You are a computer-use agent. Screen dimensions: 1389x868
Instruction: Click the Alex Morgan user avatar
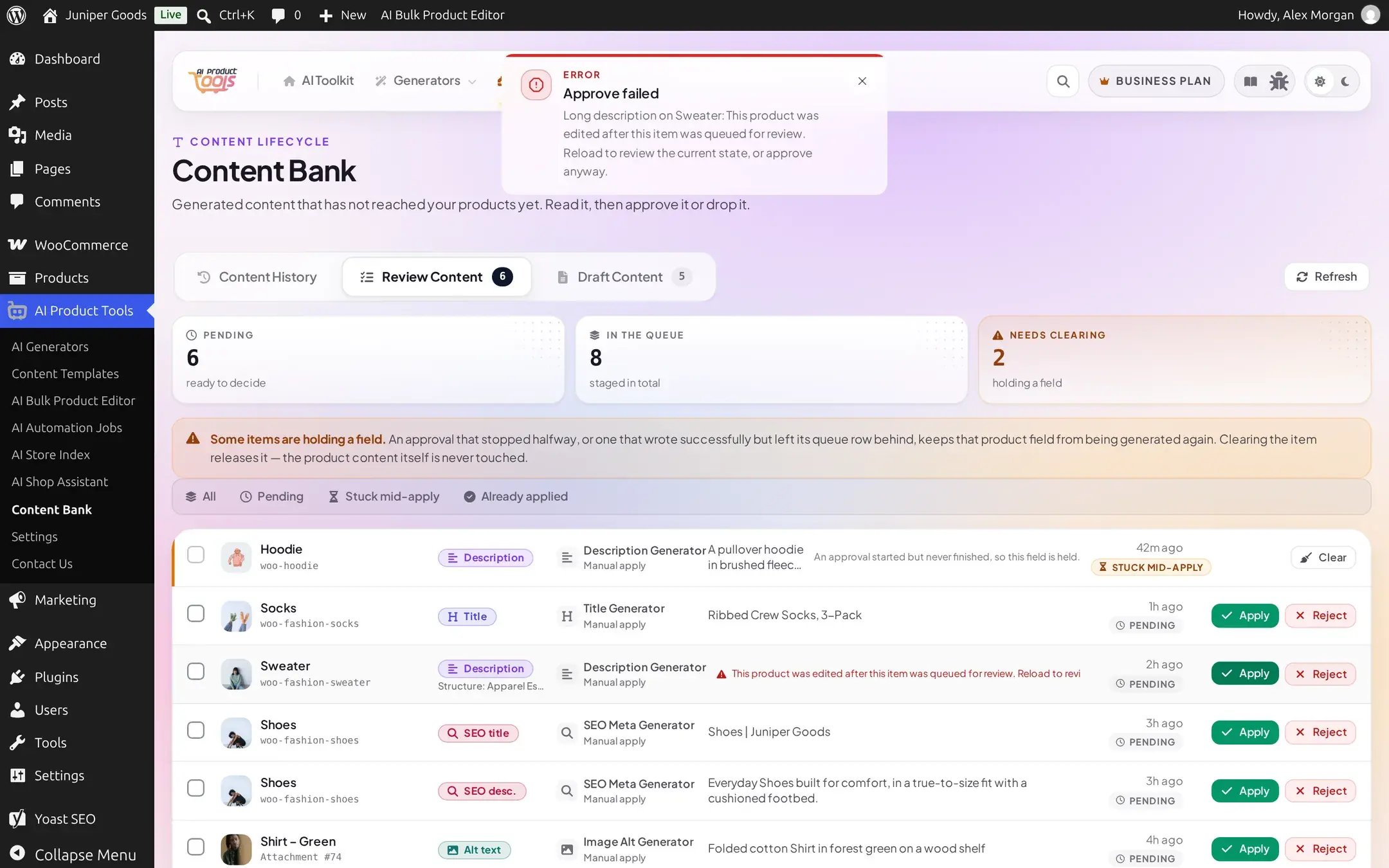pos(1370,15)
